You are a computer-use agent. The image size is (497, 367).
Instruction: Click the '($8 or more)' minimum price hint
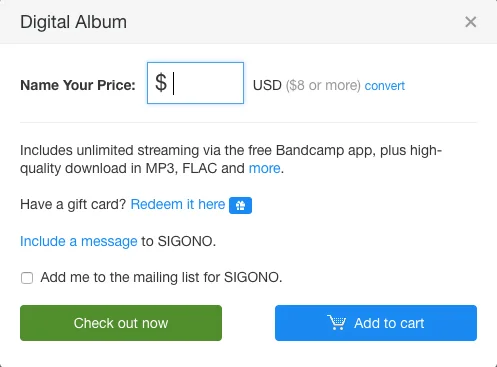click(x=323, y=86)
